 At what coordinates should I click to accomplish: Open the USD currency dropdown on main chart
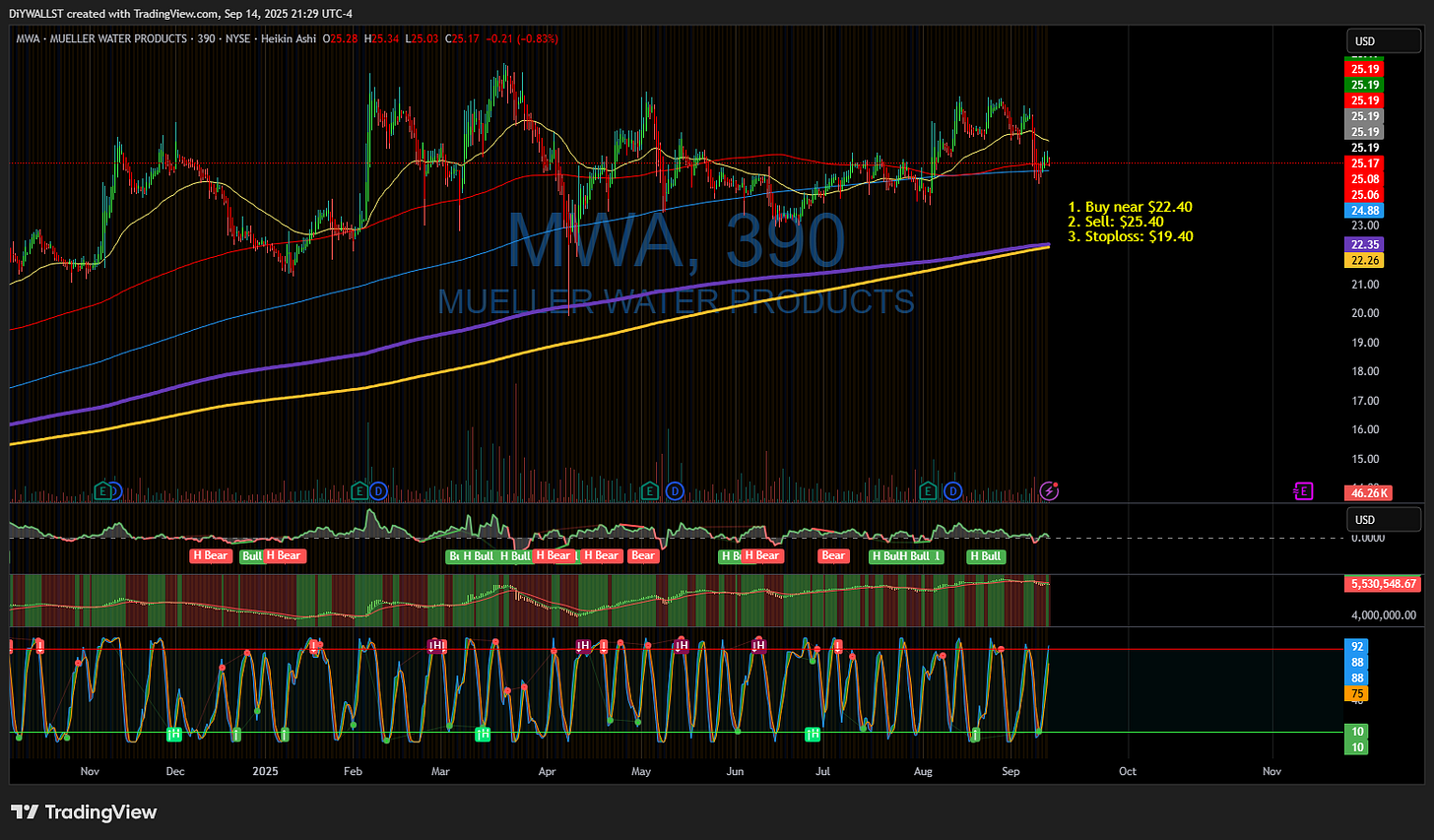point(1384,40)
